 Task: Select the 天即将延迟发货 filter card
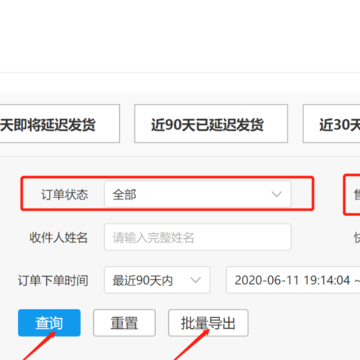coord(60,124)
